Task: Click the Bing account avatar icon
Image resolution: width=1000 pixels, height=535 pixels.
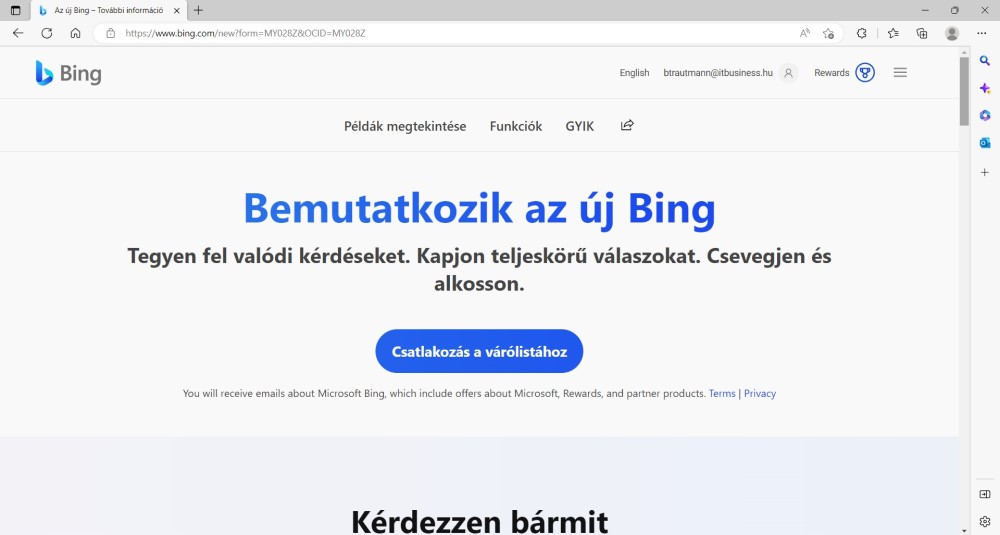Action: 788,73
